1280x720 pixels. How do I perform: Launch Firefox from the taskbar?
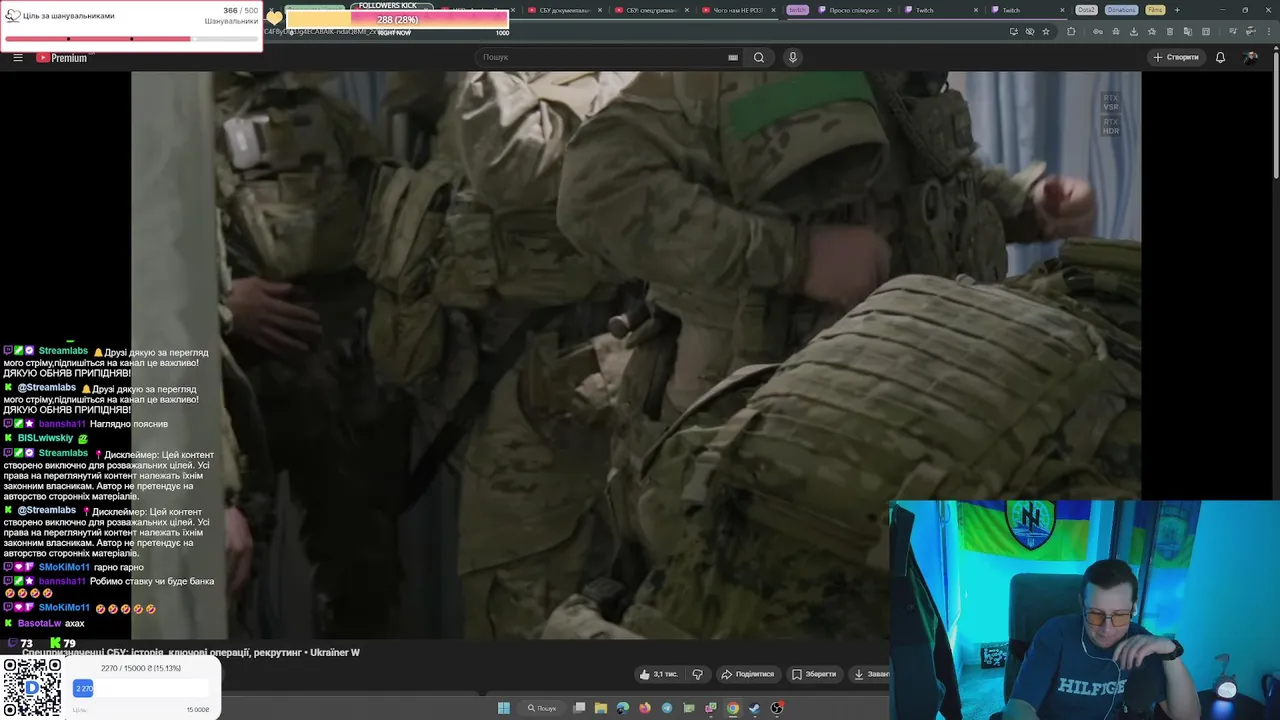645,708
